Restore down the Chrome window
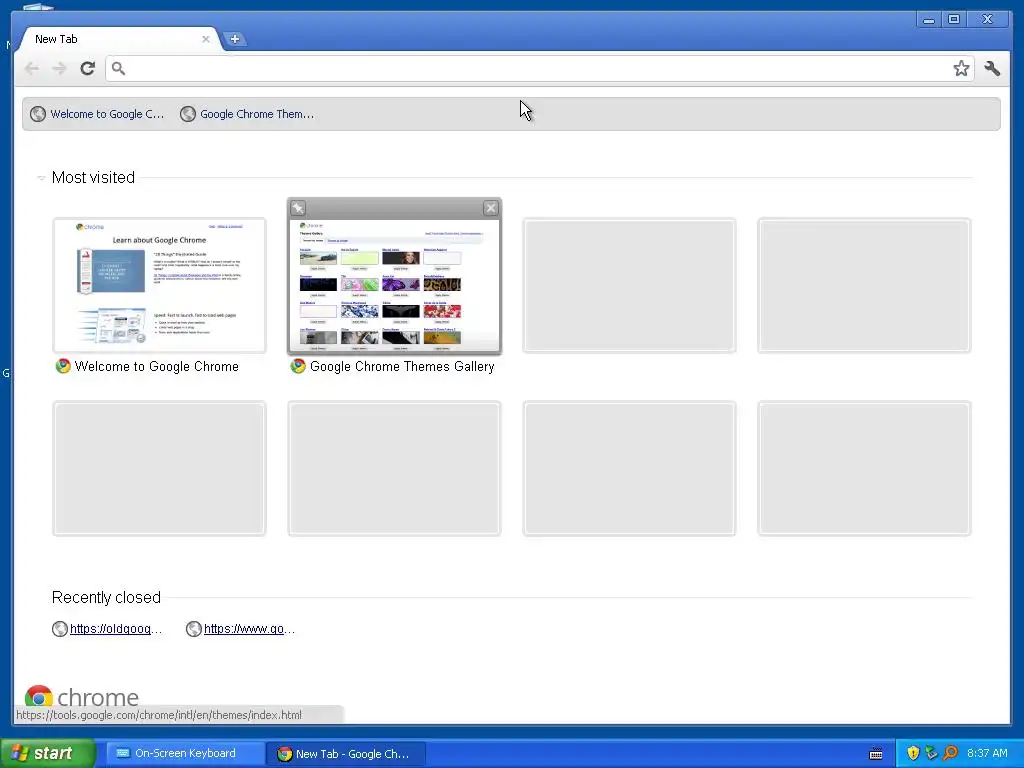The height and width of the screenshot is (768, 1024). coord(954,20)
